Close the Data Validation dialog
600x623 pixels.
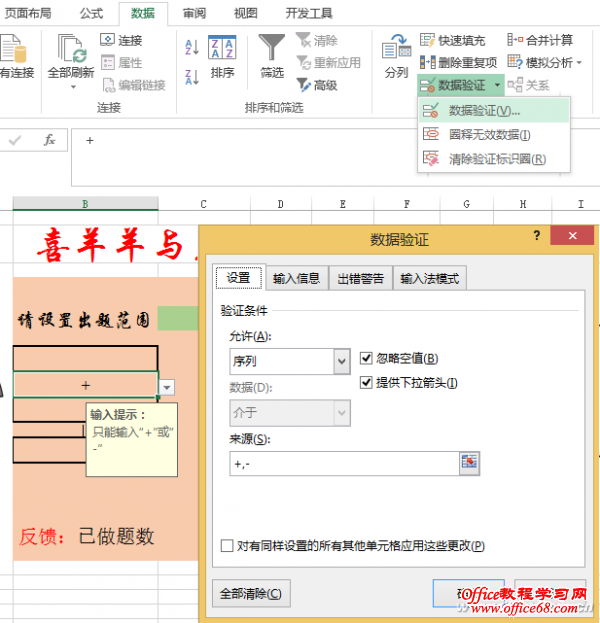pos(572,236)
